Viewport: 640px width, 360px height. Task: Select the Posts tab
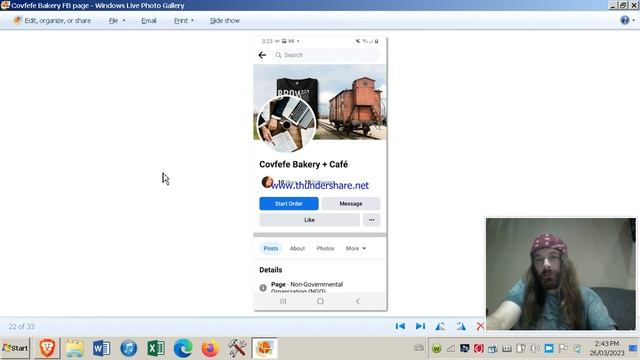tap(271, 248)
